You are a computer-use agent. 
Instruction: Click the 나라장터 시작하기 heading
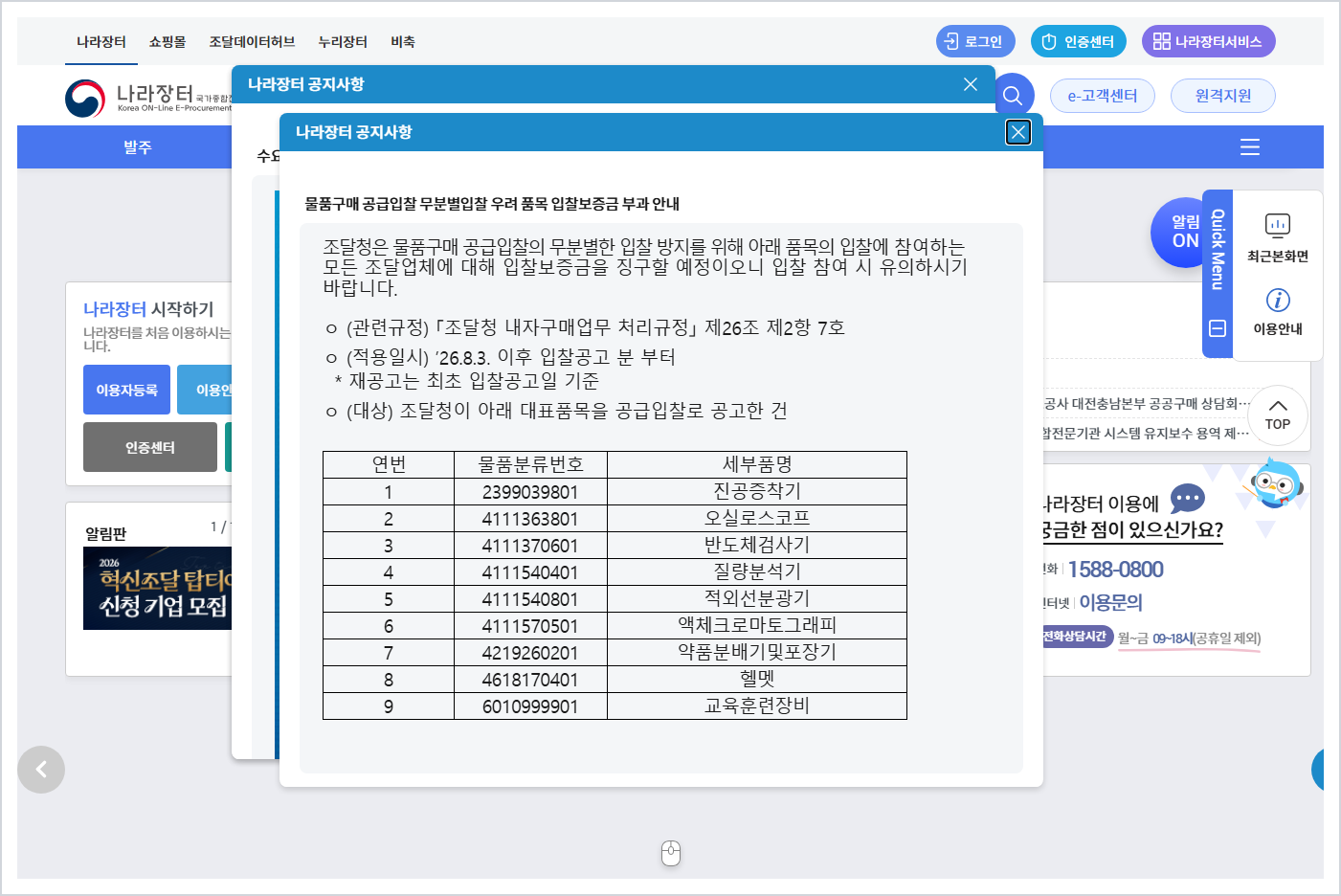[148, 309]
